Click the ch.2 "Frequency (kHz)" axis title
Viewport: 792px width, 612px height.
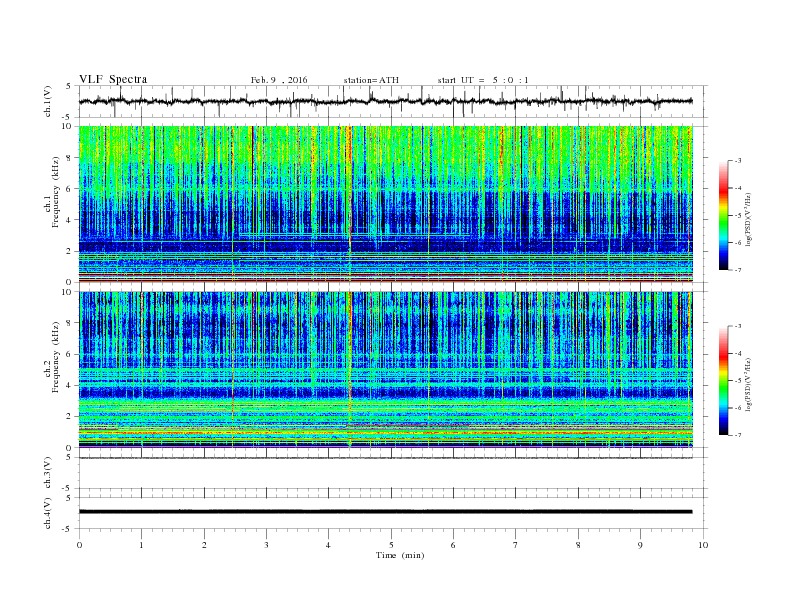click(x=55, y=356)
